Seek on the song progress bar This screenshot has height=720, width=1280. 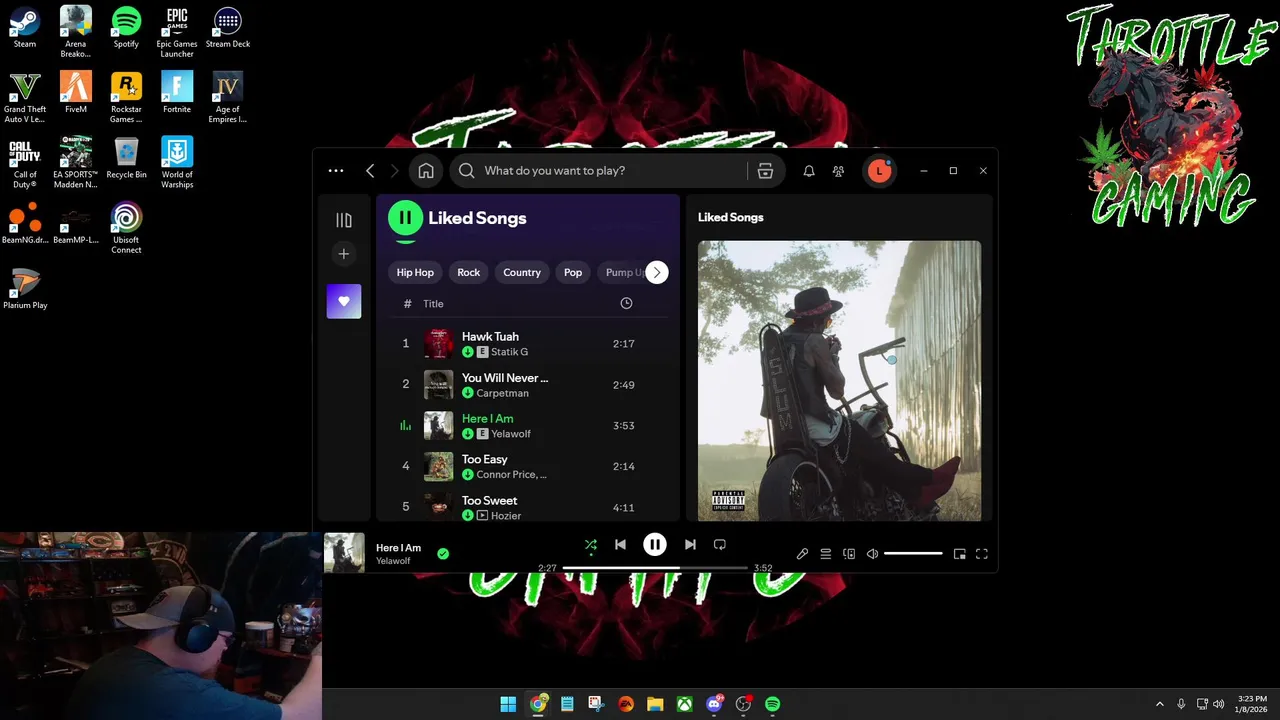pos(655,568)
